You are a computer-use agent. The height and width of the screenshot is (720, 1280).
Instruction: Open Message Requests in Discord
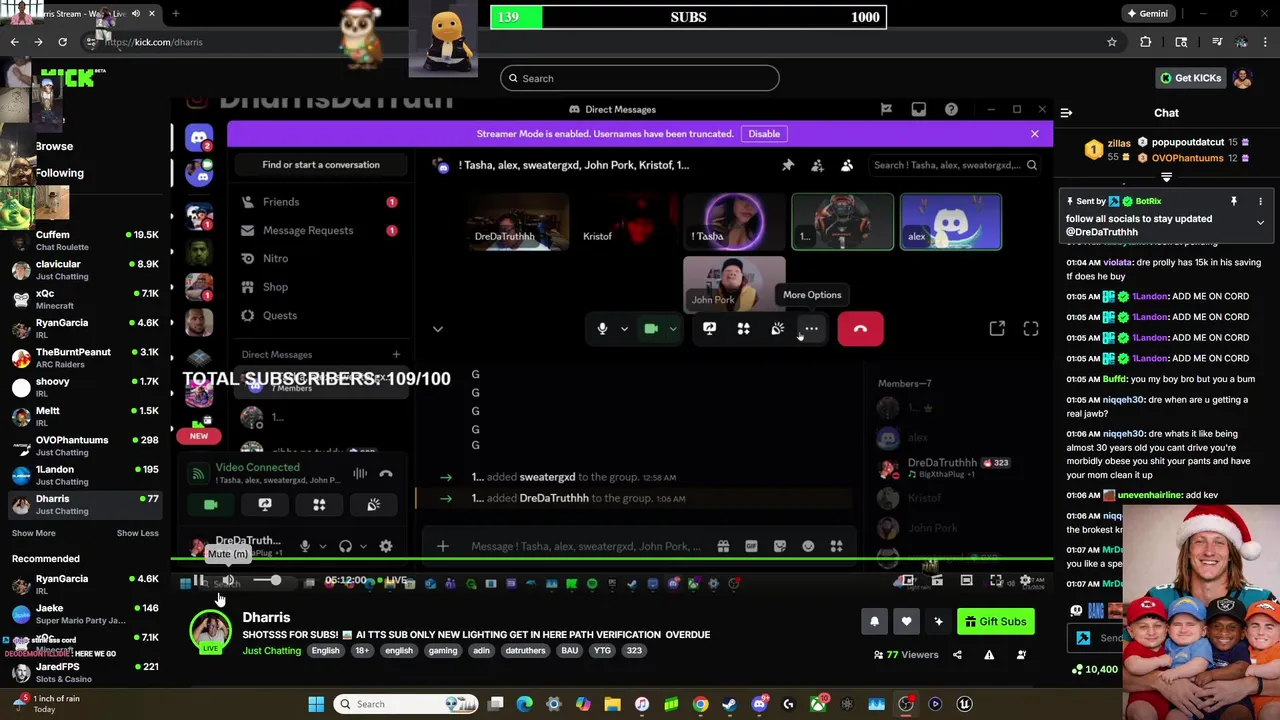click(320, 230)
